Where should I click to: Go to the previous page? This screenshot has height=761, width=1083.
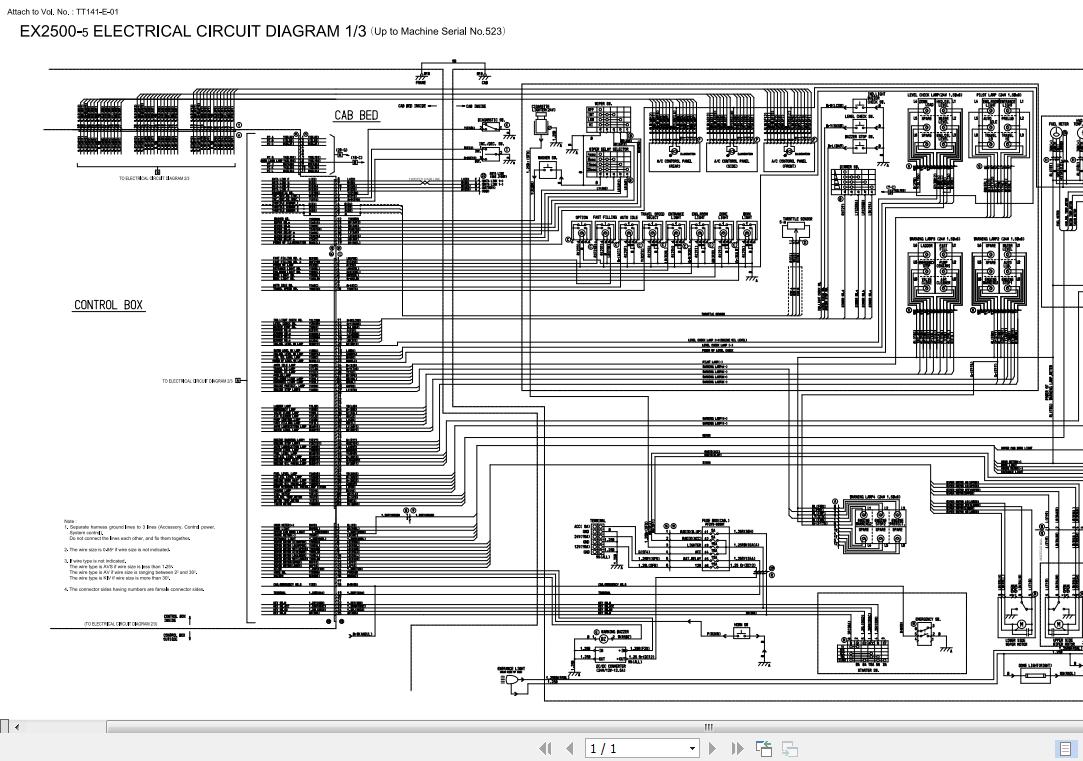coord(570,749)
